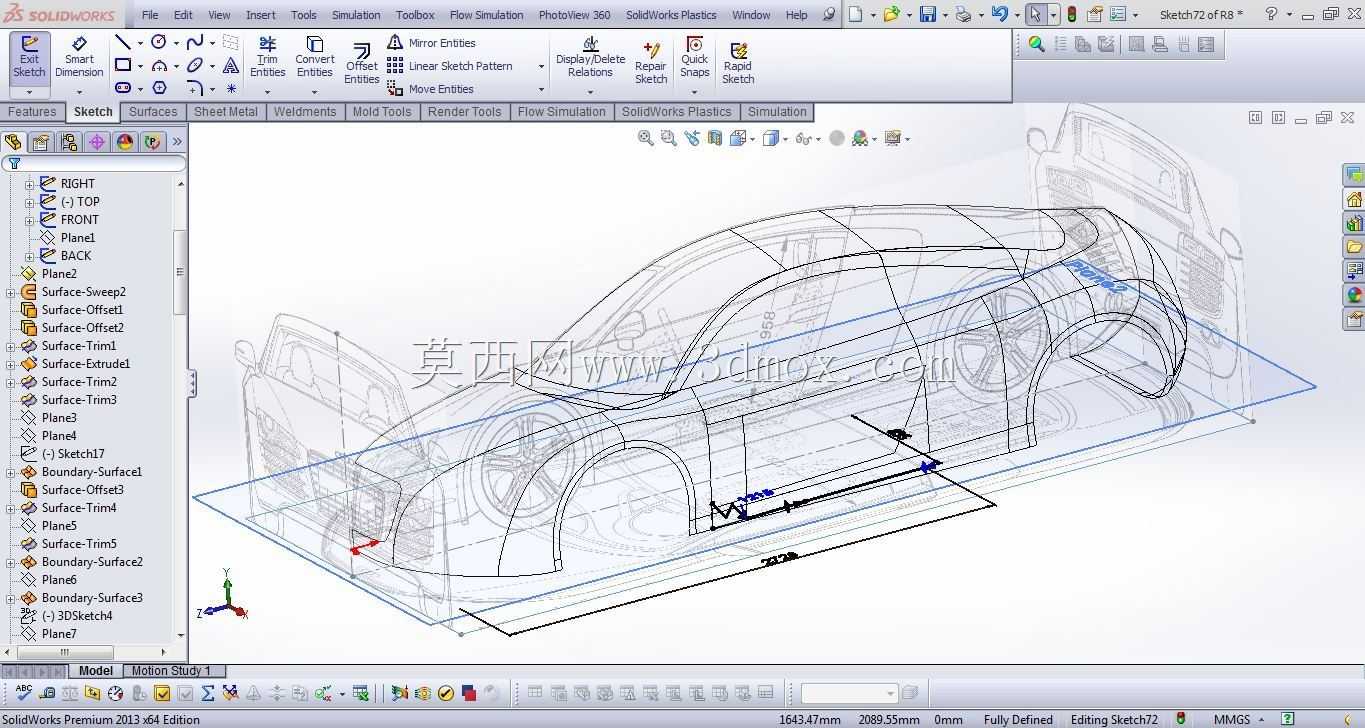Expand the Surface-Sweep2 tree node
The width and height of the screenshot is (1365, 728).
10,292
